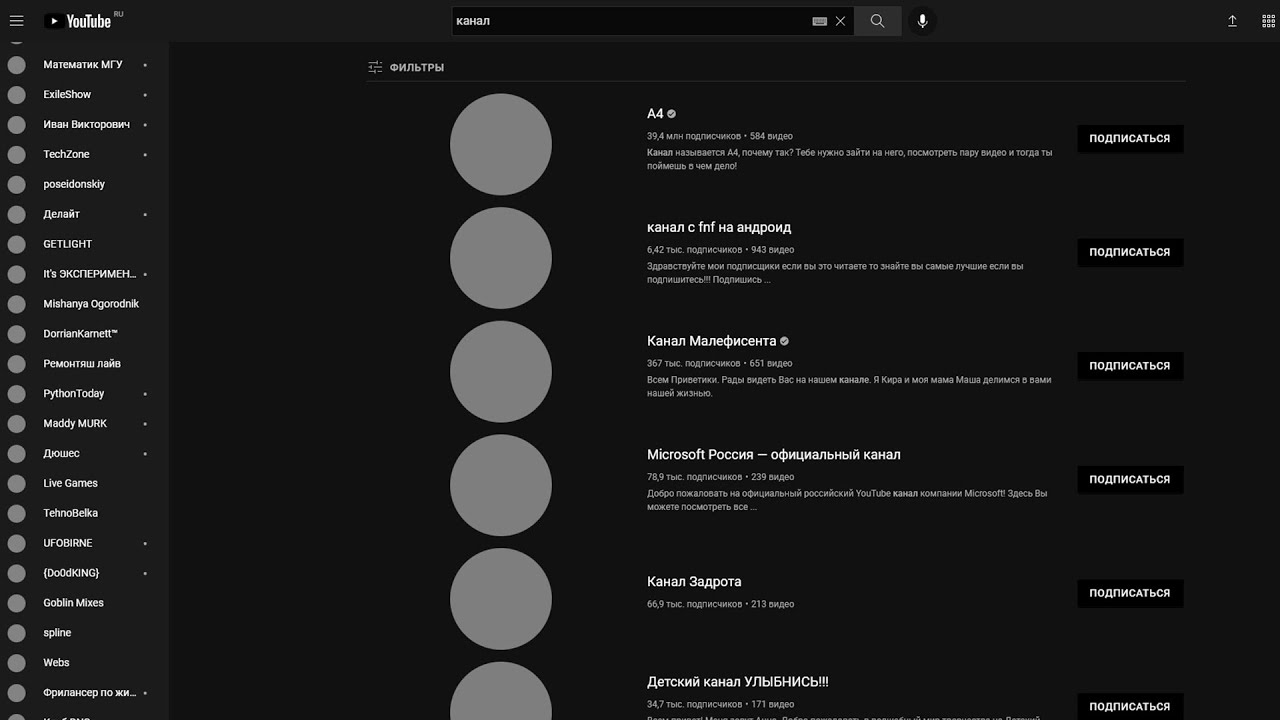Click the GETLIGHT channel avatar icon

pos(16,244)
